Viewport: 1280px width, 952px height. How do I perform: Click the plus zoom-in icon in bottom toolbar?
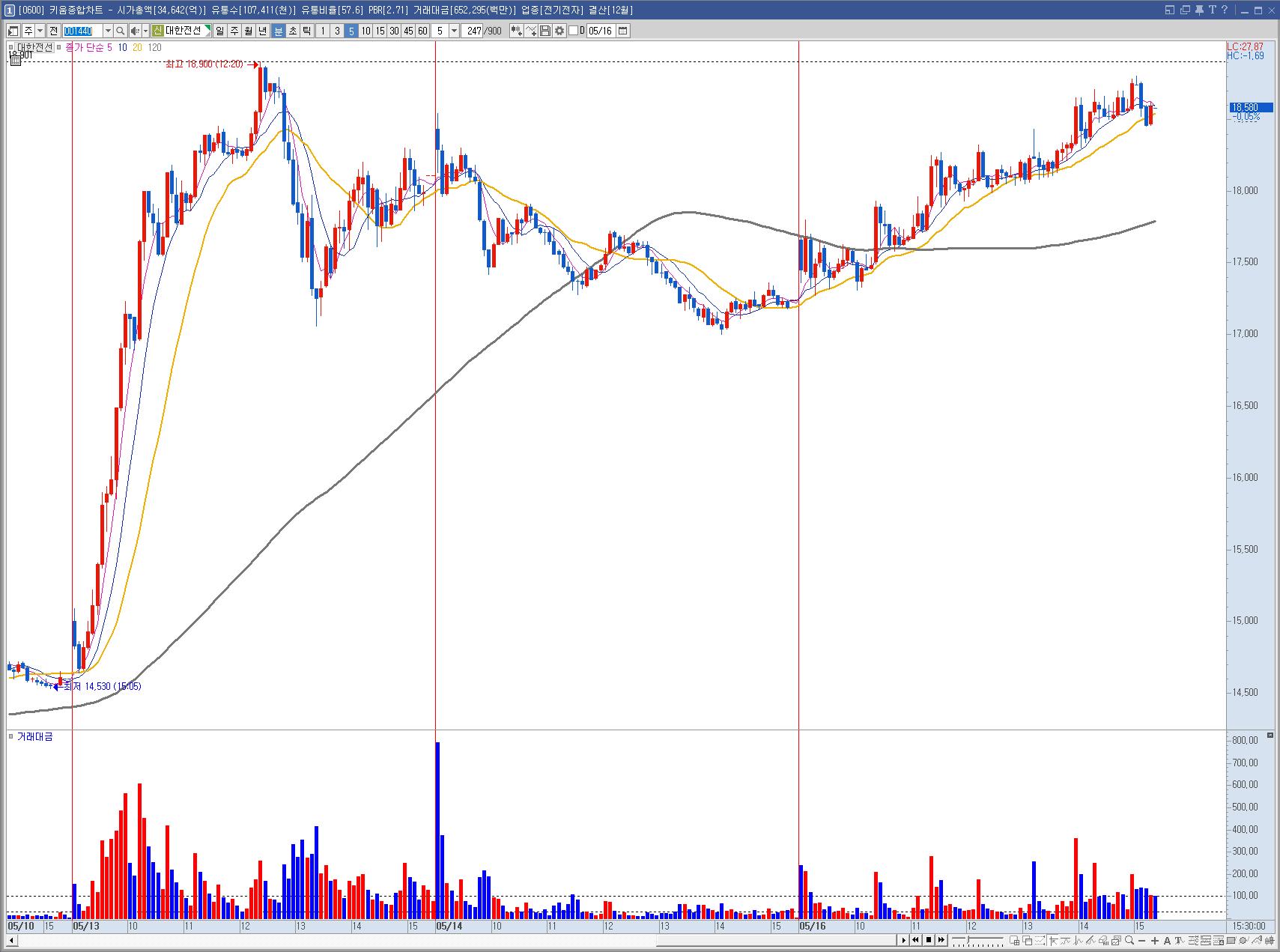coord(1154,941)
